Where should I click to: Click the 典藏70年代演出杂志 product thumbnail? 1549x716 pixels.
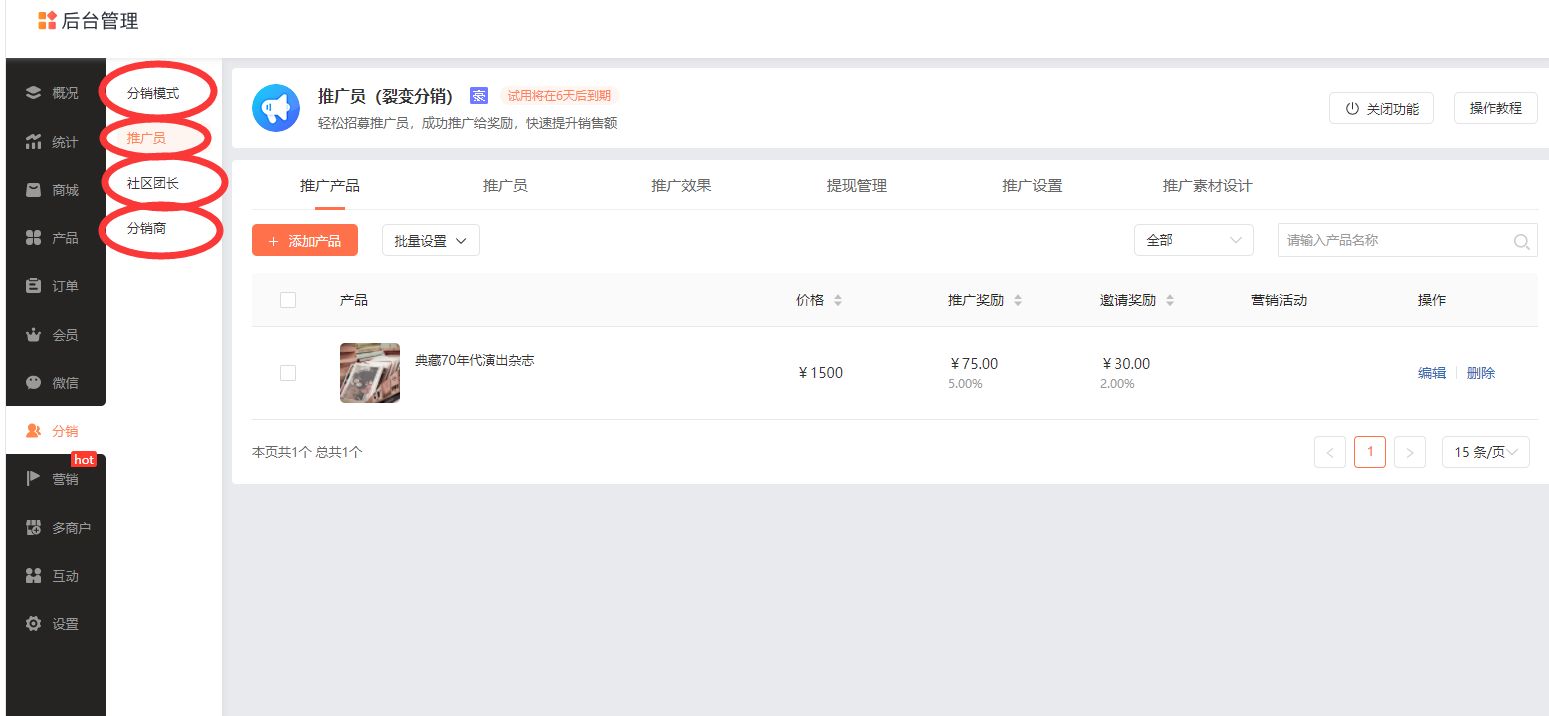[370, 373]
